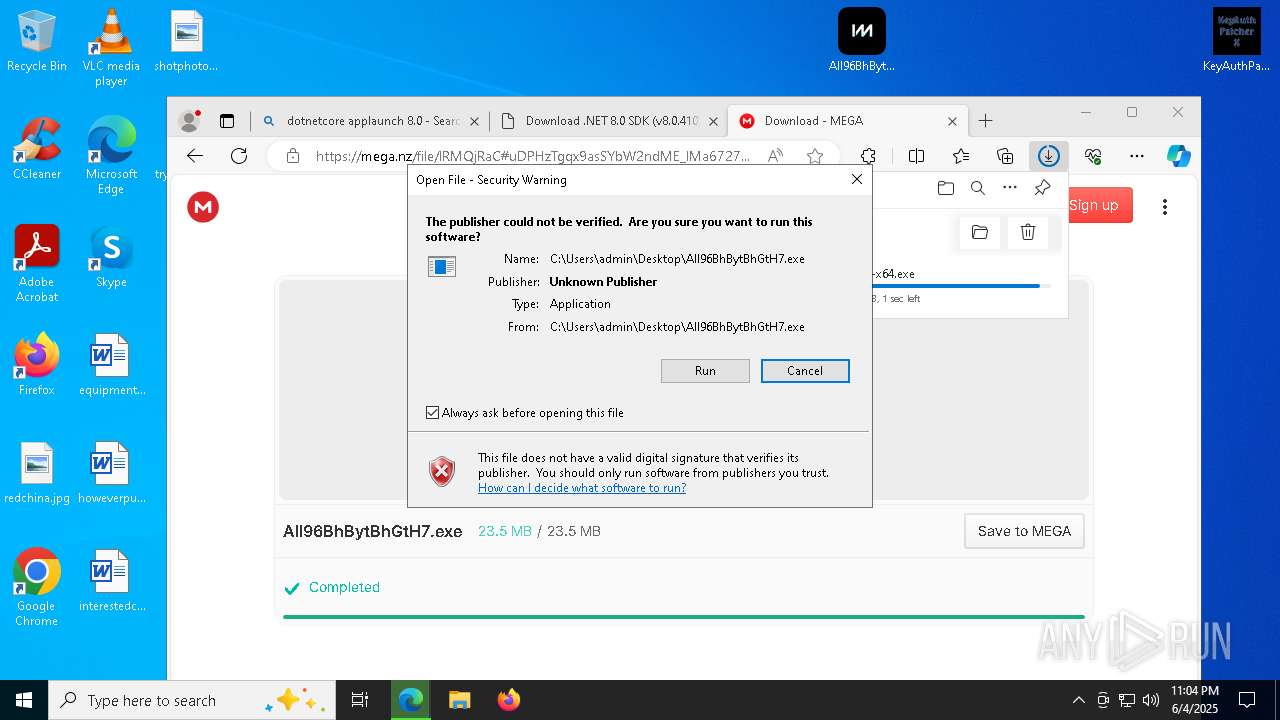
Task: Open Edge profile avatar
Action: (x=189, y=121)
